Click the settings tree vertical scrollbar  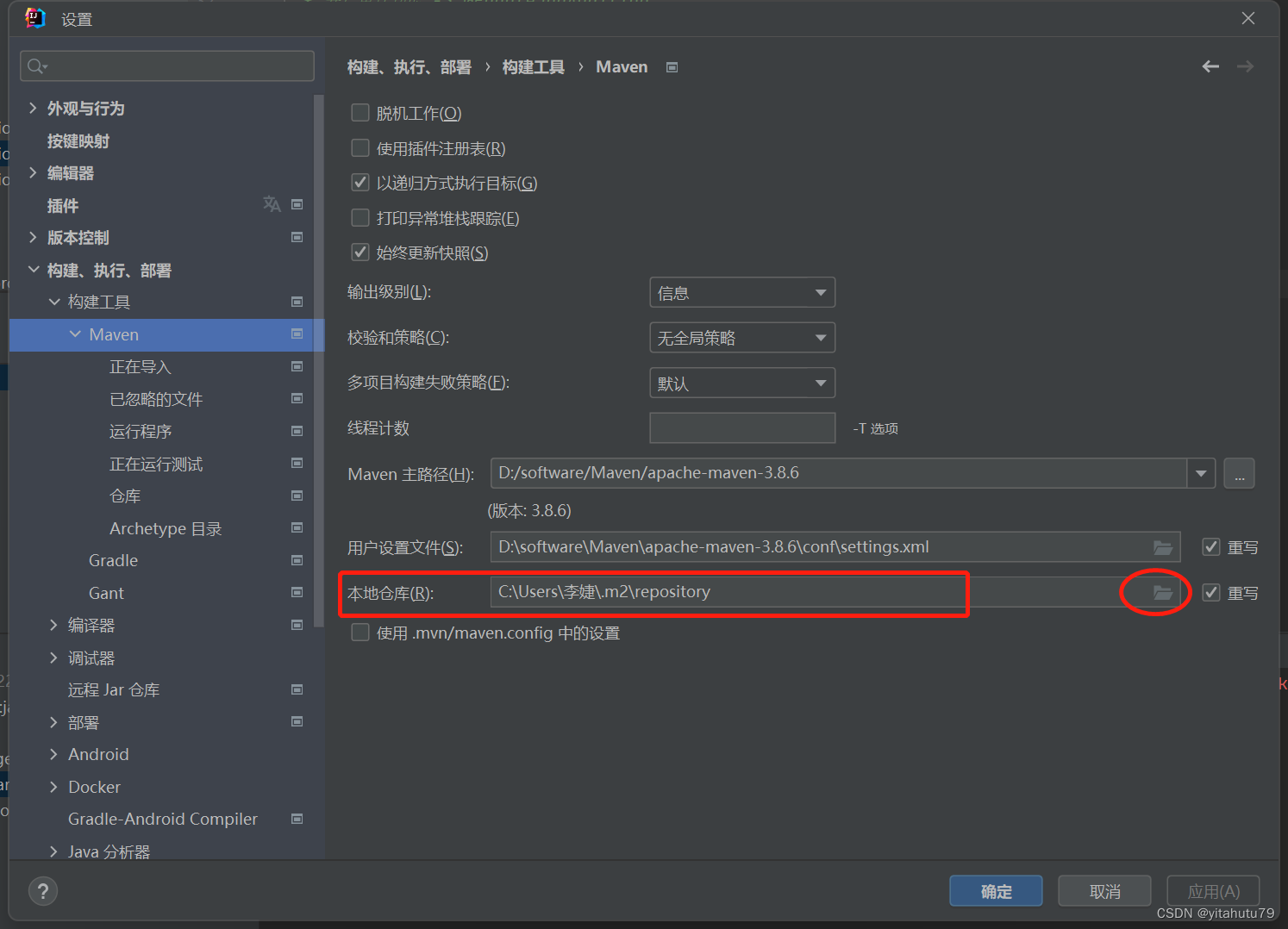pyautogui.click(x=319, y=360)
